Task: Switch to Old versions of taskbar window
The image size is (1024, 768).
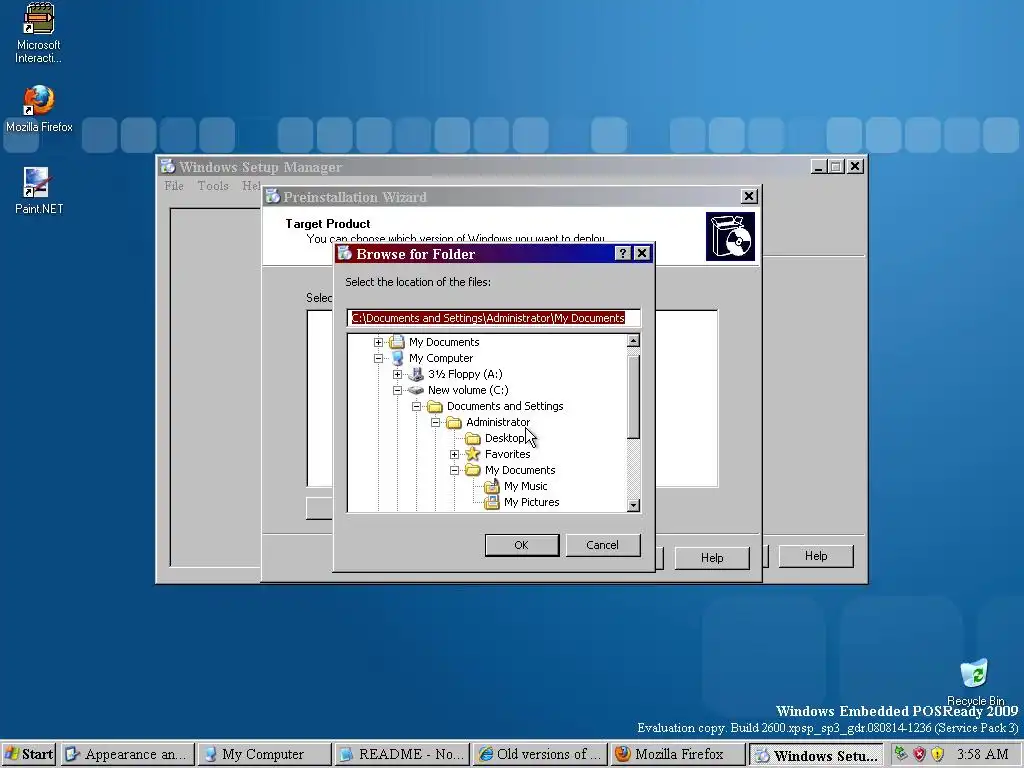Action: [x=540, y=754]
